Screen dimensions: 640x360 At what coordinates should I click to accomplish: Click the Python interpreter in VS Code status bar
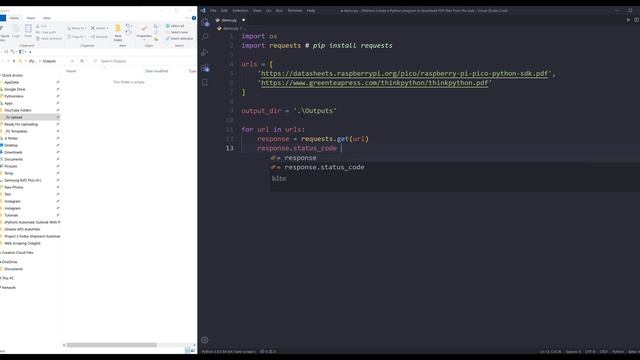tap(229, 351)
